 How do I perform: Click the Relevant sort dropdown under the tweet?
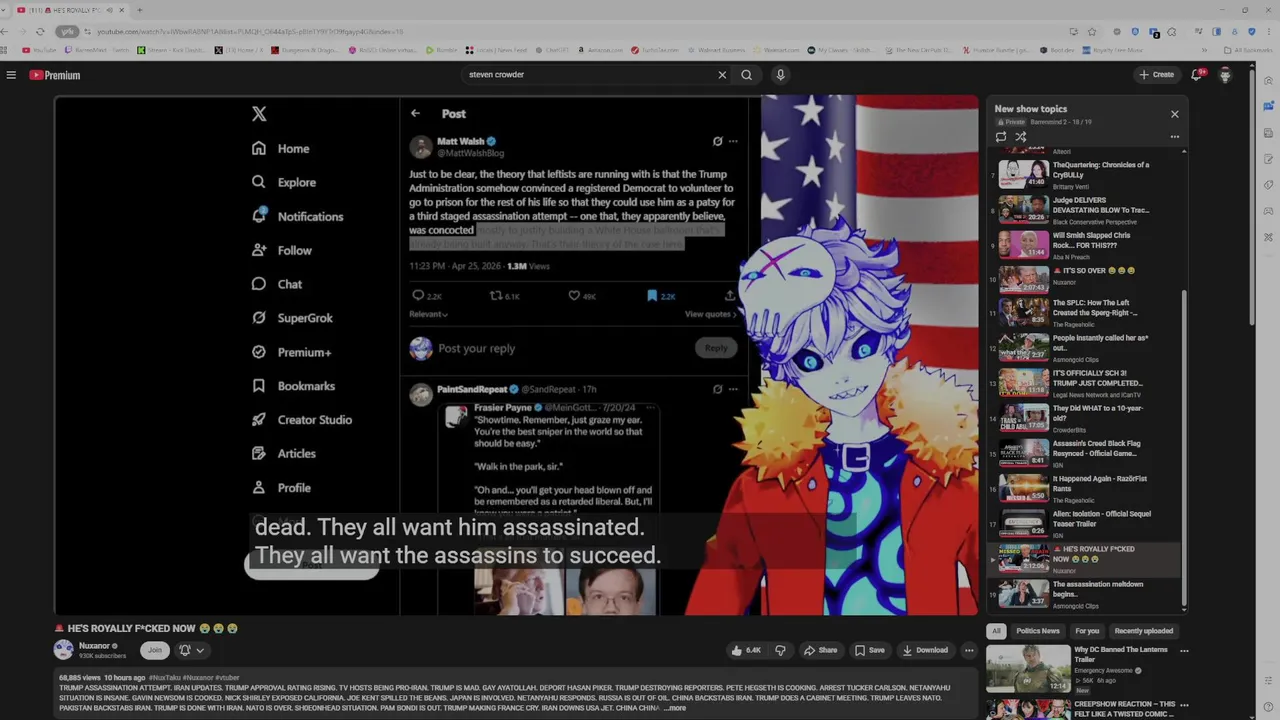click(x=428, y=314)
